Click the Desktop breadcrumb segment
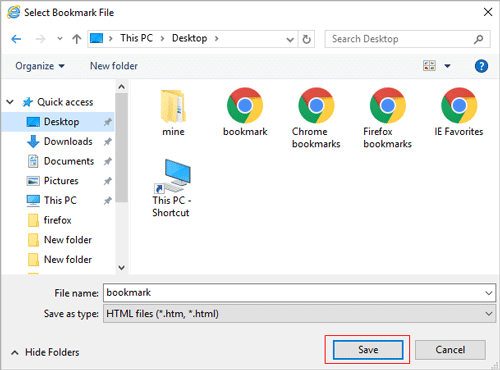This screenshot has height=370, width=500. (189, 38)
